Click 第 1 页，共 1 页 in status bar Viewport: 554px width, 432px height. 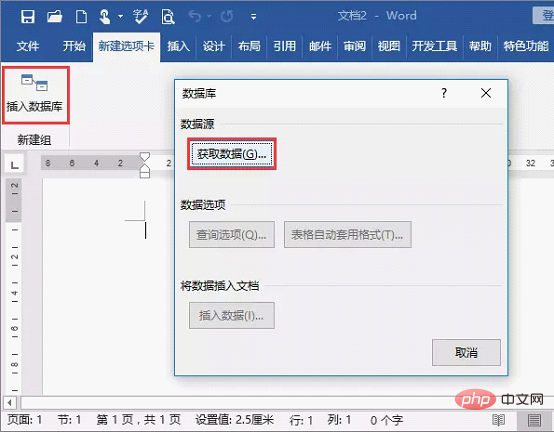tap(138, 420)
